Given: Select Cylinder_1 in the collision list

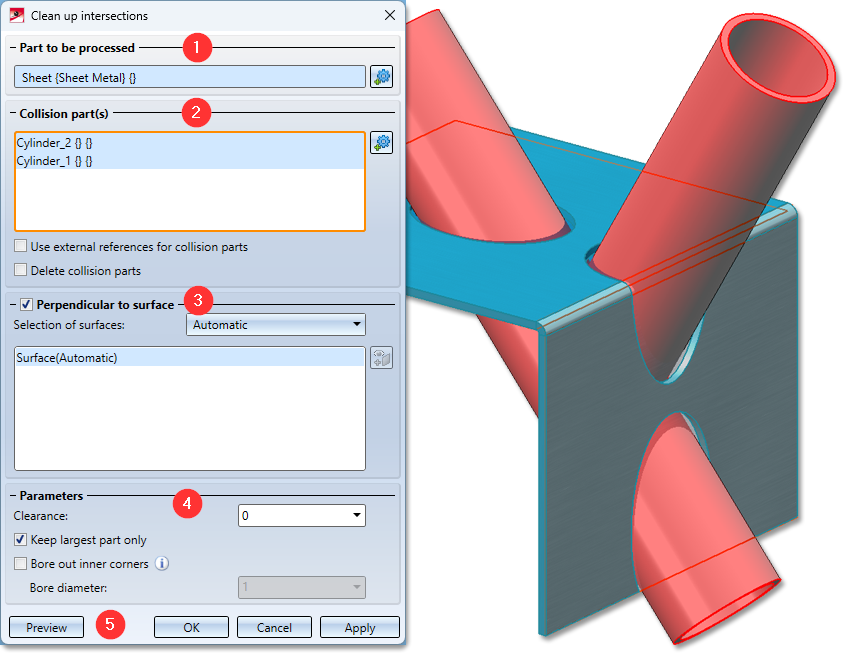Looking at the screenshot, I should (190, 161).
